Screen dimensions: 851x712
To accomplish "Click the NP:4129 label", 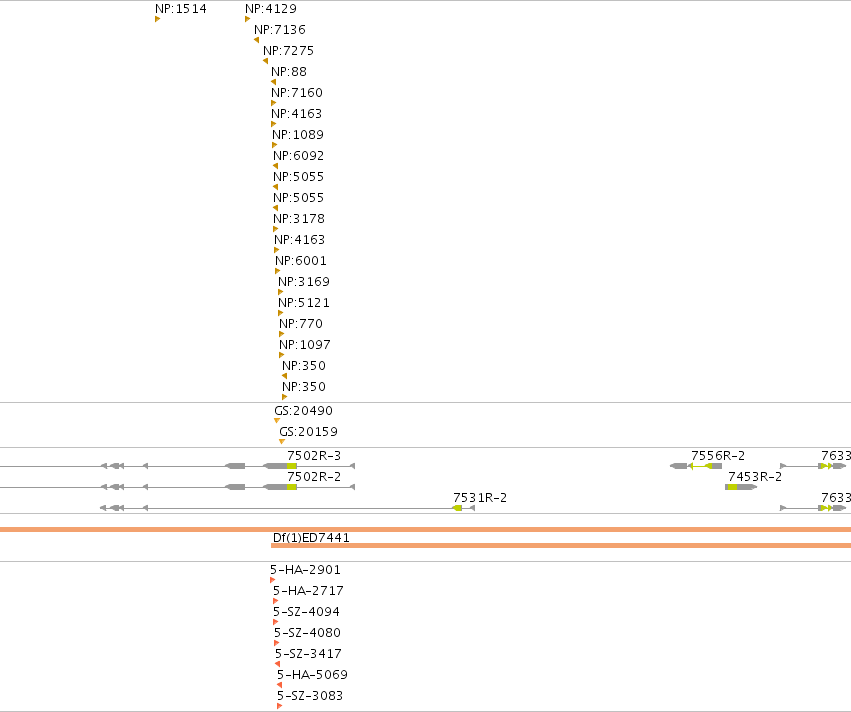I will pyautogui.click(x=271, y=9).
